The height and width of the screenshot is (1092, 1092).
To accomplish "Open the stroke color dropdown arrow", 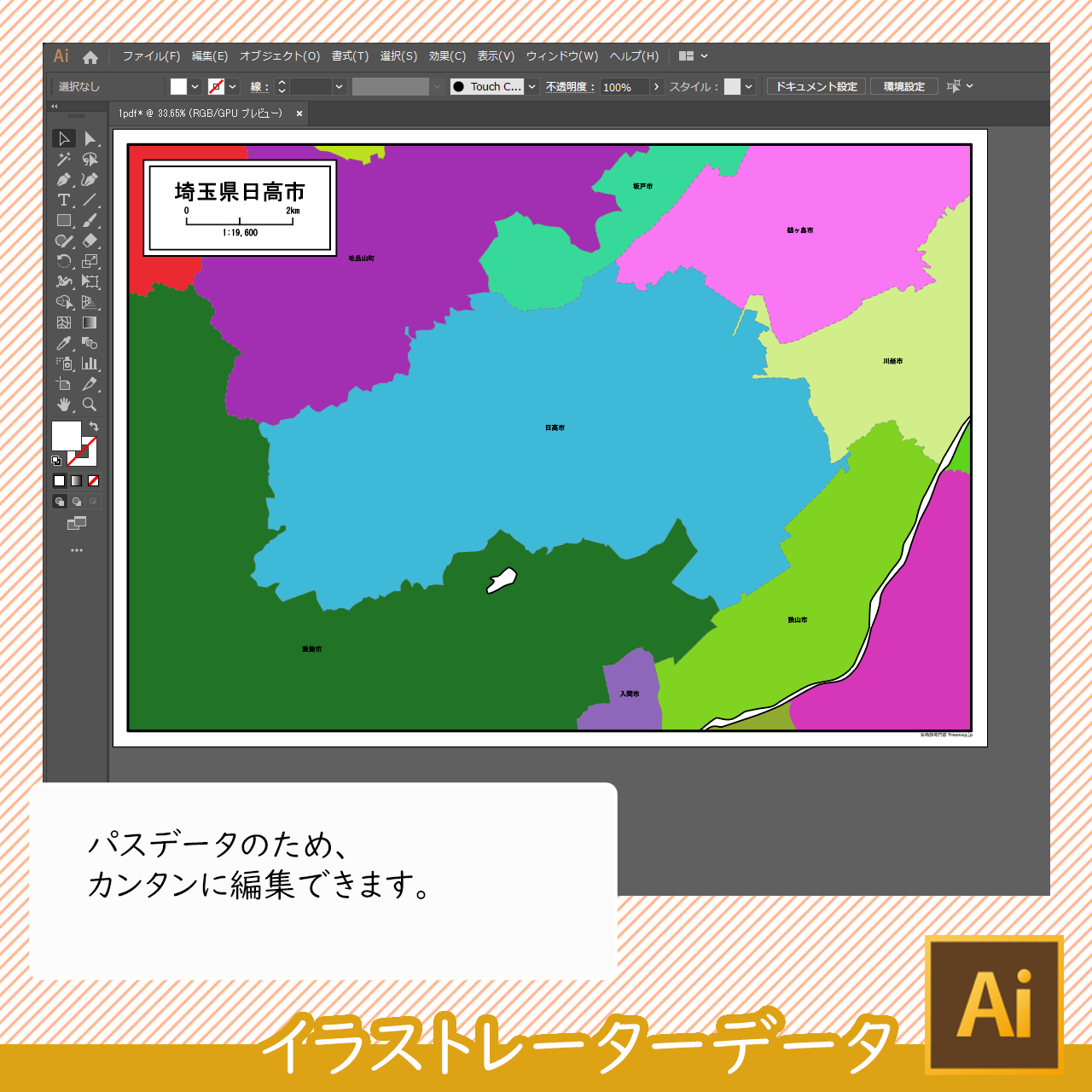I will (x=233, y=86).
